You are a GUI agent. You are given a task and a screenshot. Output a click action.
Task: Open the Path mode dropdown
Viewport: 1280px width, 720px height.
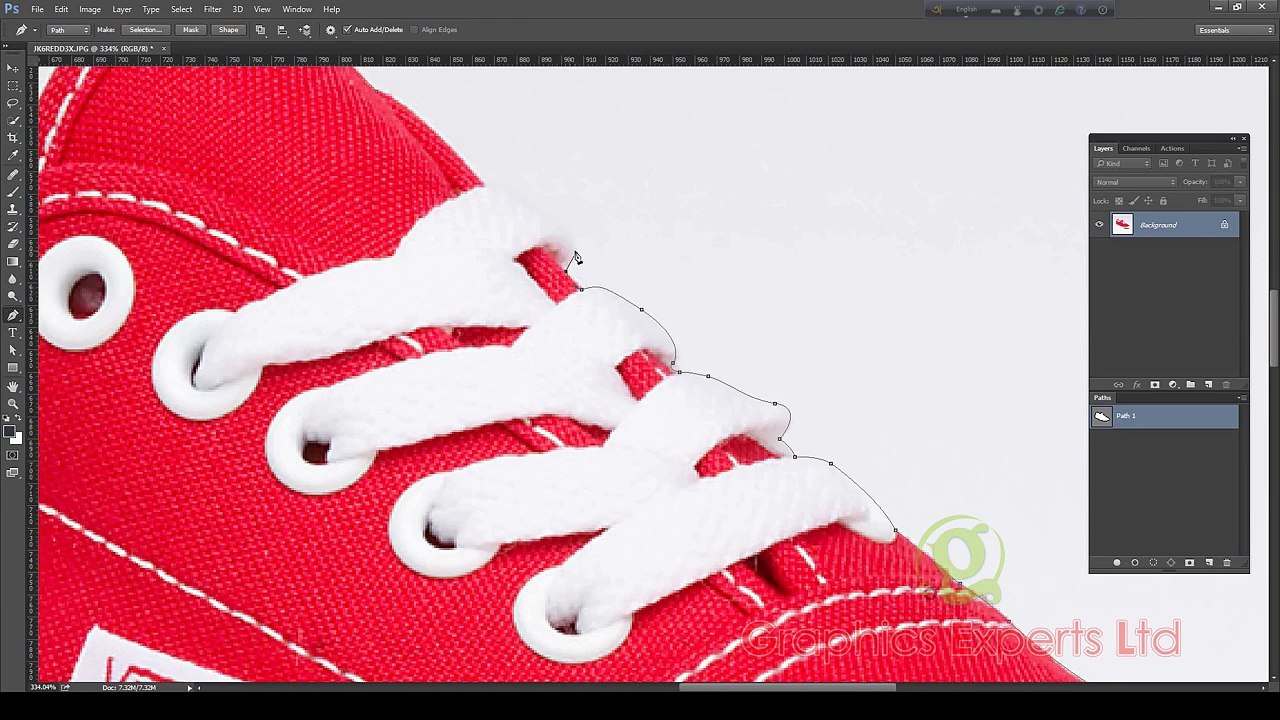(x=70, y=30)
